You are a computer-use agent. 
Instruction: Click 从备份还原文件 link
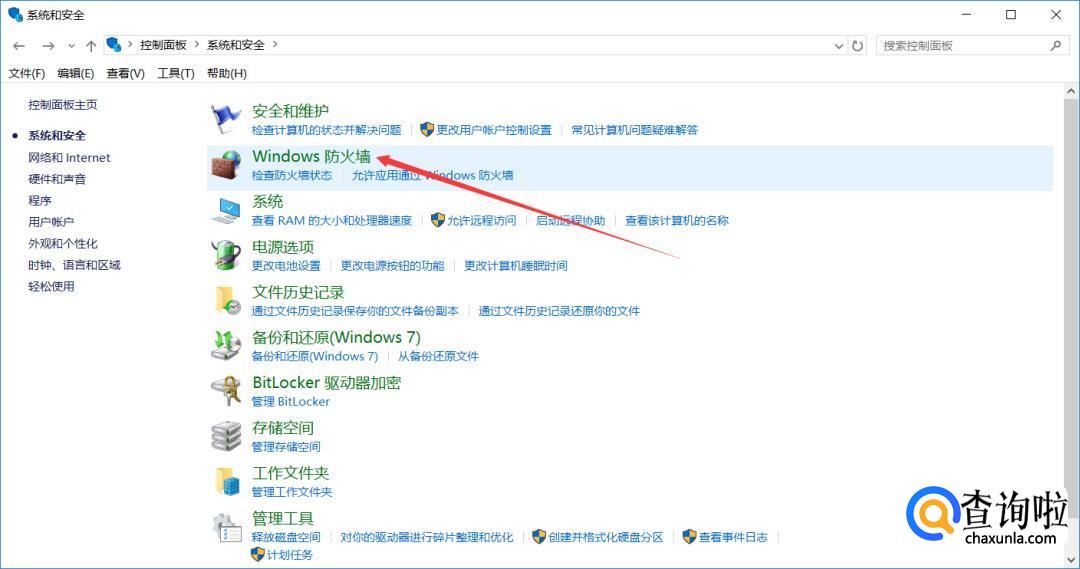pos(438,356)
